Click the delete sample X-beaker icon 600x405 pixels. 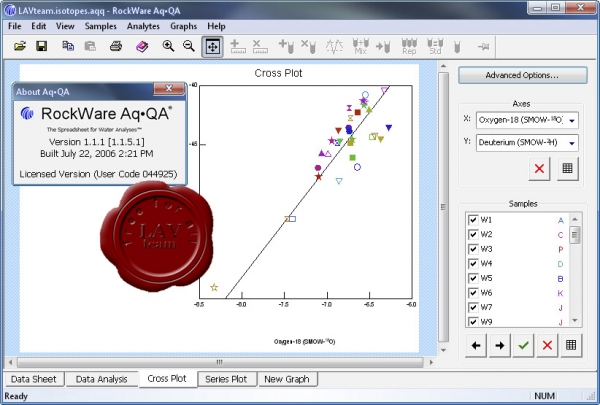coord(308,47)
